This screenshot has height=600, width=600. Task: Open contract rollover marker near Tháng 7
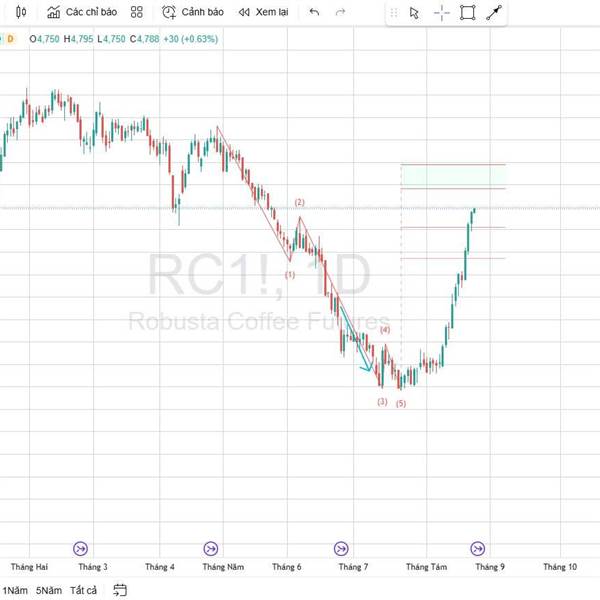coord(341,549)
